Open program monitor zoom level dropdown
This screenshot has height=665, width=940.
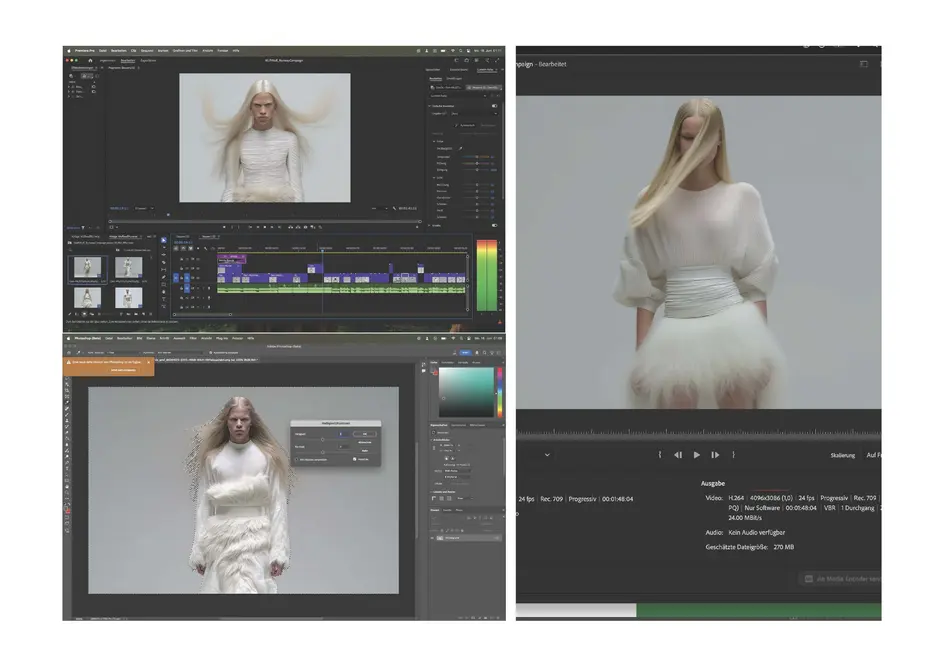(144, 208)
